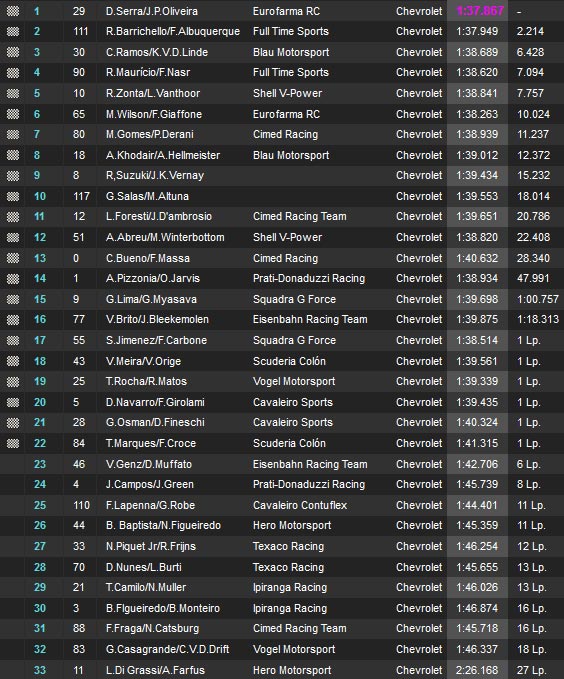Select N.Piquet Jr/R.Frijns driver entry

(x=151, y=546)
